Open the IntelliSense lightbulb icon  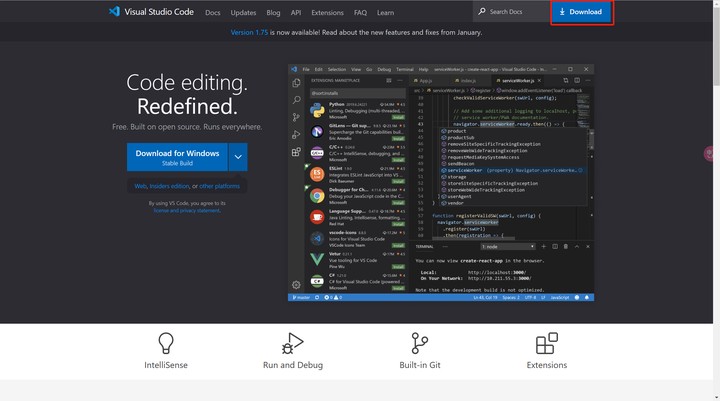click(166, 343)
